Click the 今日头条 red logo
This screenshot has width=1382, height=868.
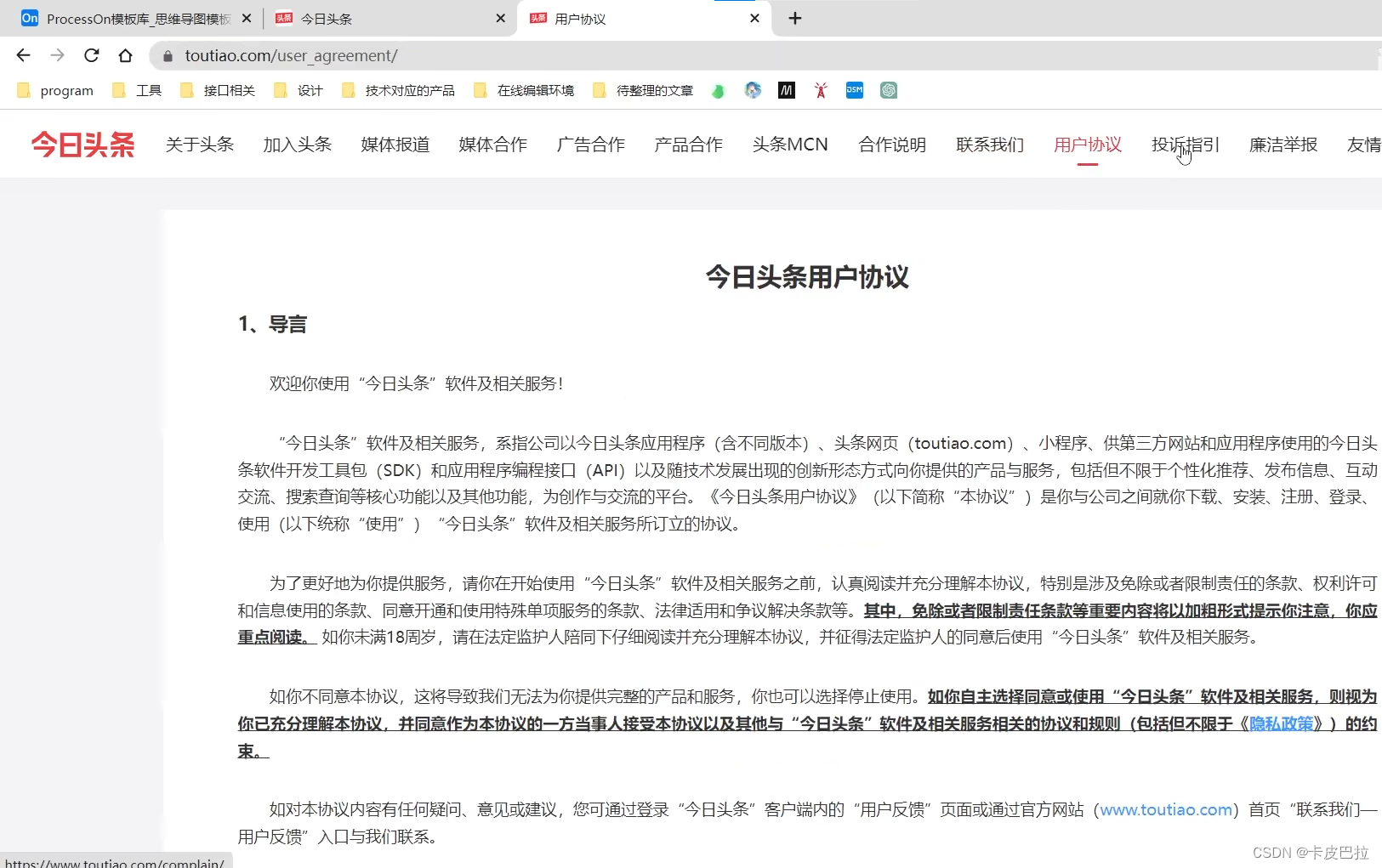(x=83, y=145)
